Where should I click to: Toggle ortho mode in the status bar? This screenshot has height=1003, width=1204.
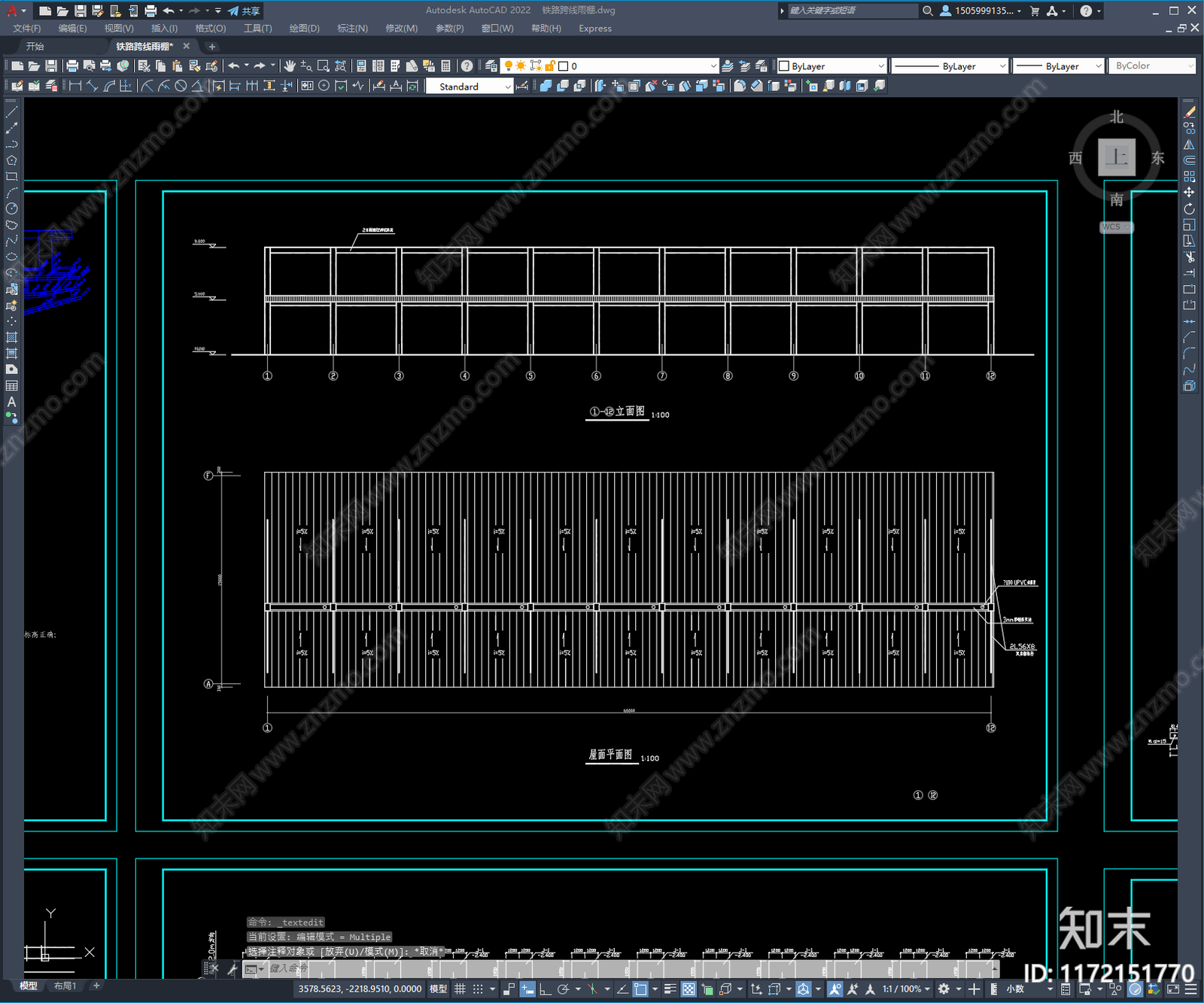545,989
